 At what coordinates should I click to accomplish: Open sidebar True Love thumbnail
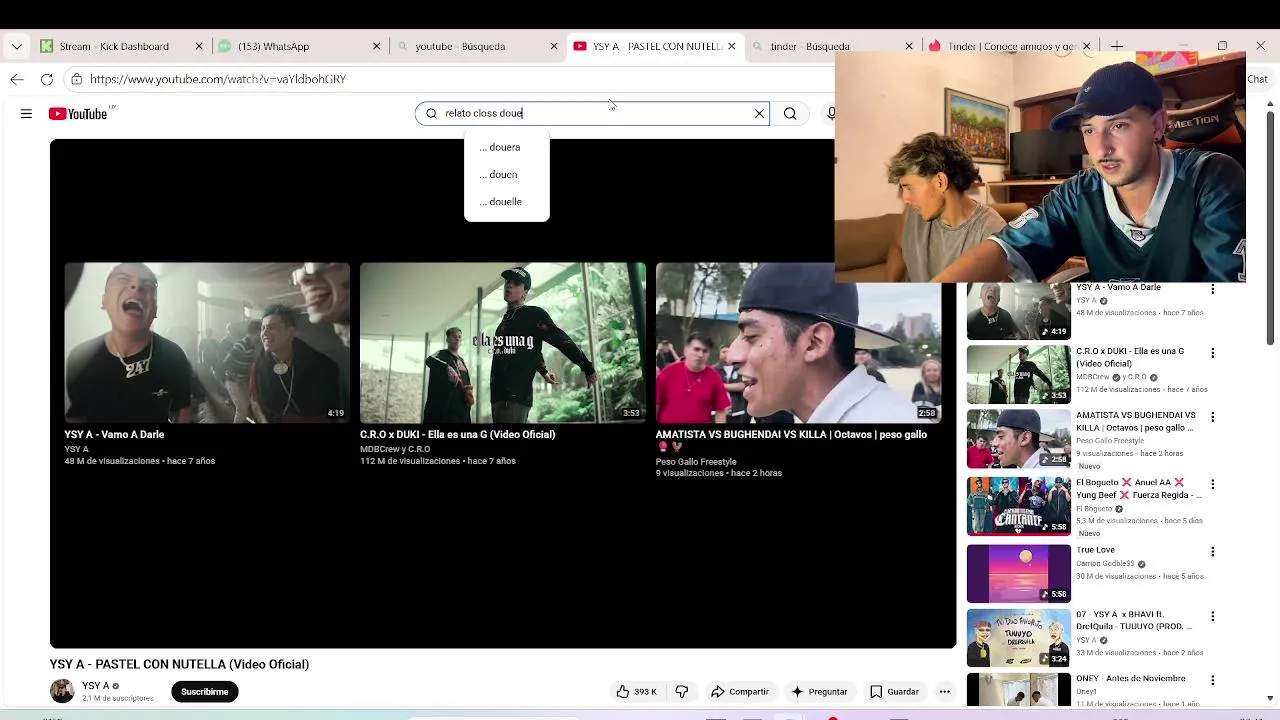tap(1018, 573)
